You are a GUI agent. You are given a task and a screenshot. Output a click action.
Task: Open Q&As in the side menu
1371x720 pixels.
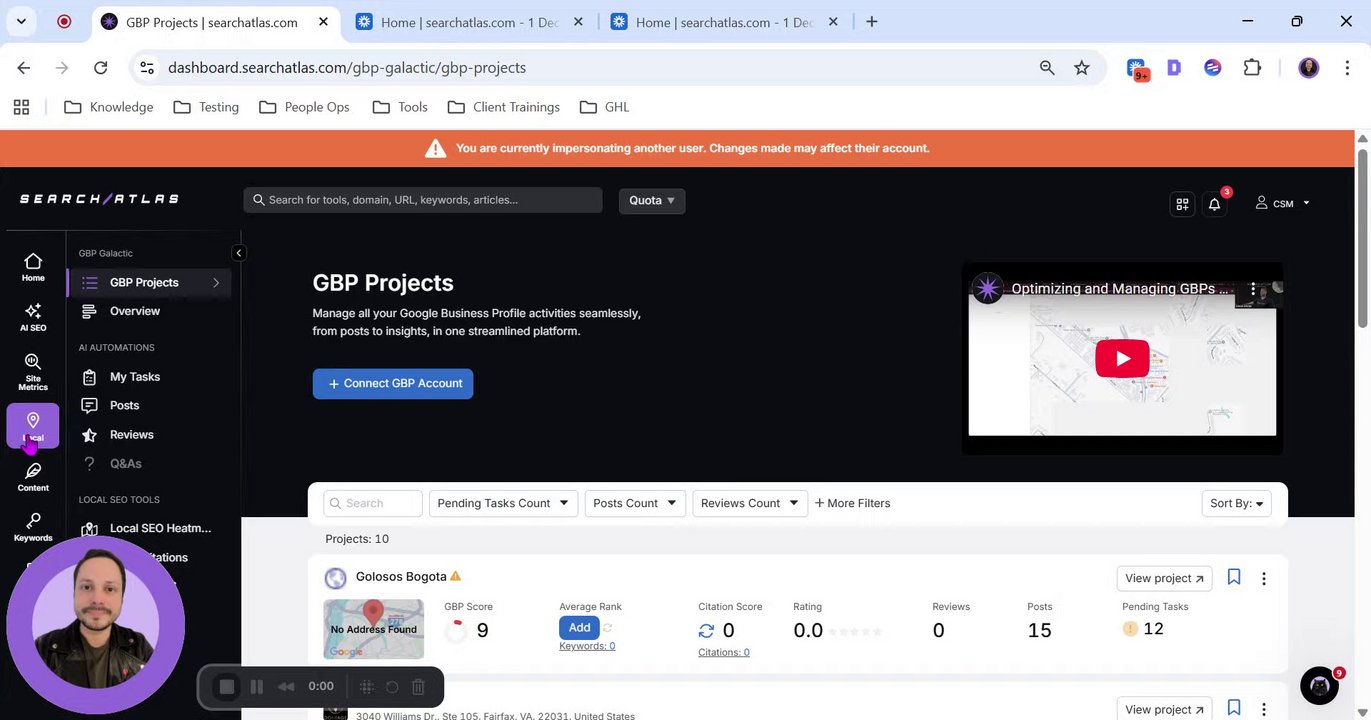(x=125, y=463)
